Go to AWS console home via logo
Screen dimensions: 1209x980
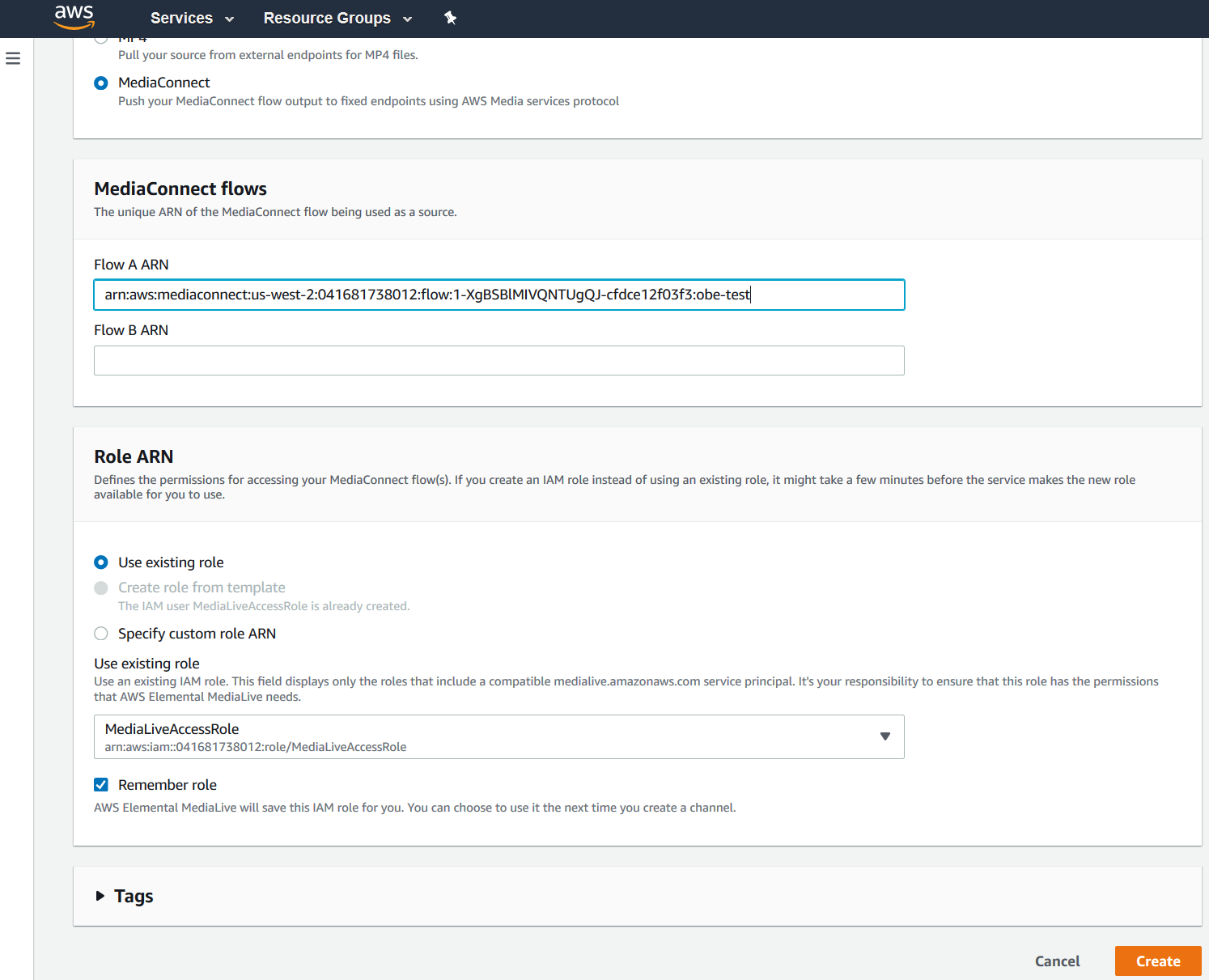(74, 17)
